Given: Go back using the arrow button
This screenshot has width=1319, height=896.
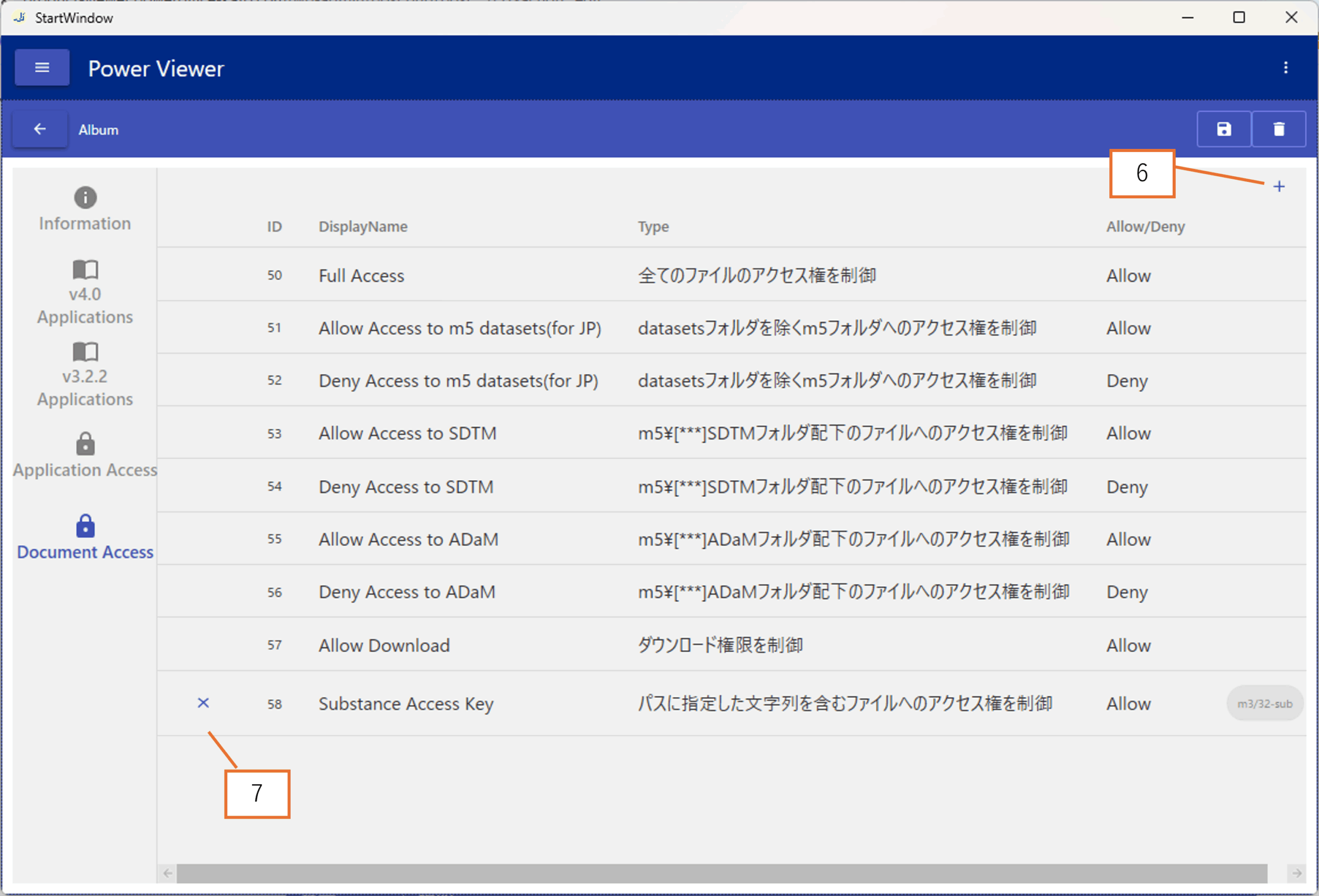Looking at the screenshot, I should point(40,129).
